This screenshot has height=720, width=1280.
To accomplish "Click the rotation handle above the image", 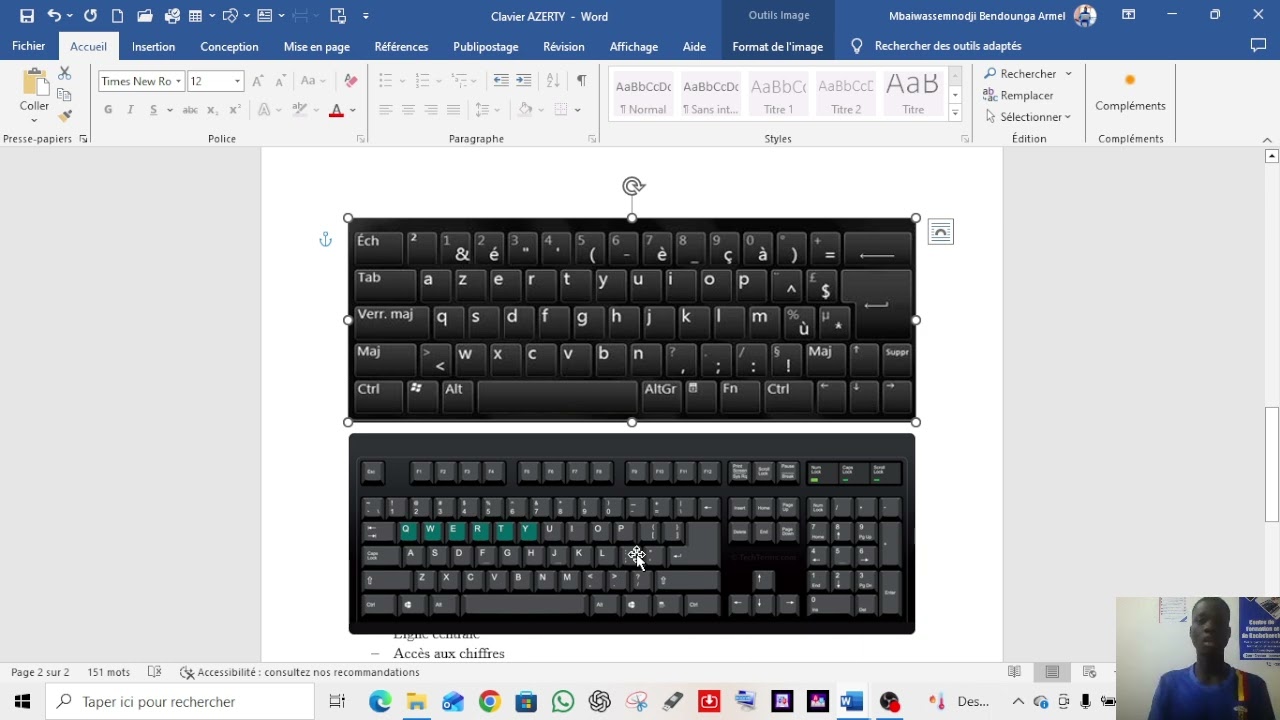I will [632, 186].
